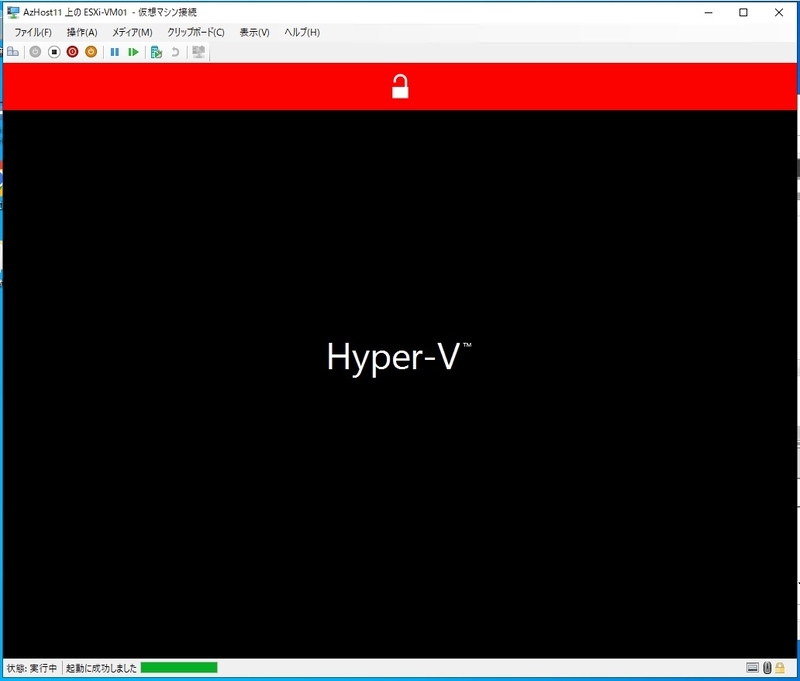This screenshot has height=681, width=800.
Task: Send Ctrl+Alt+Delete using toolbar icon
Action: tap(13, 52)
